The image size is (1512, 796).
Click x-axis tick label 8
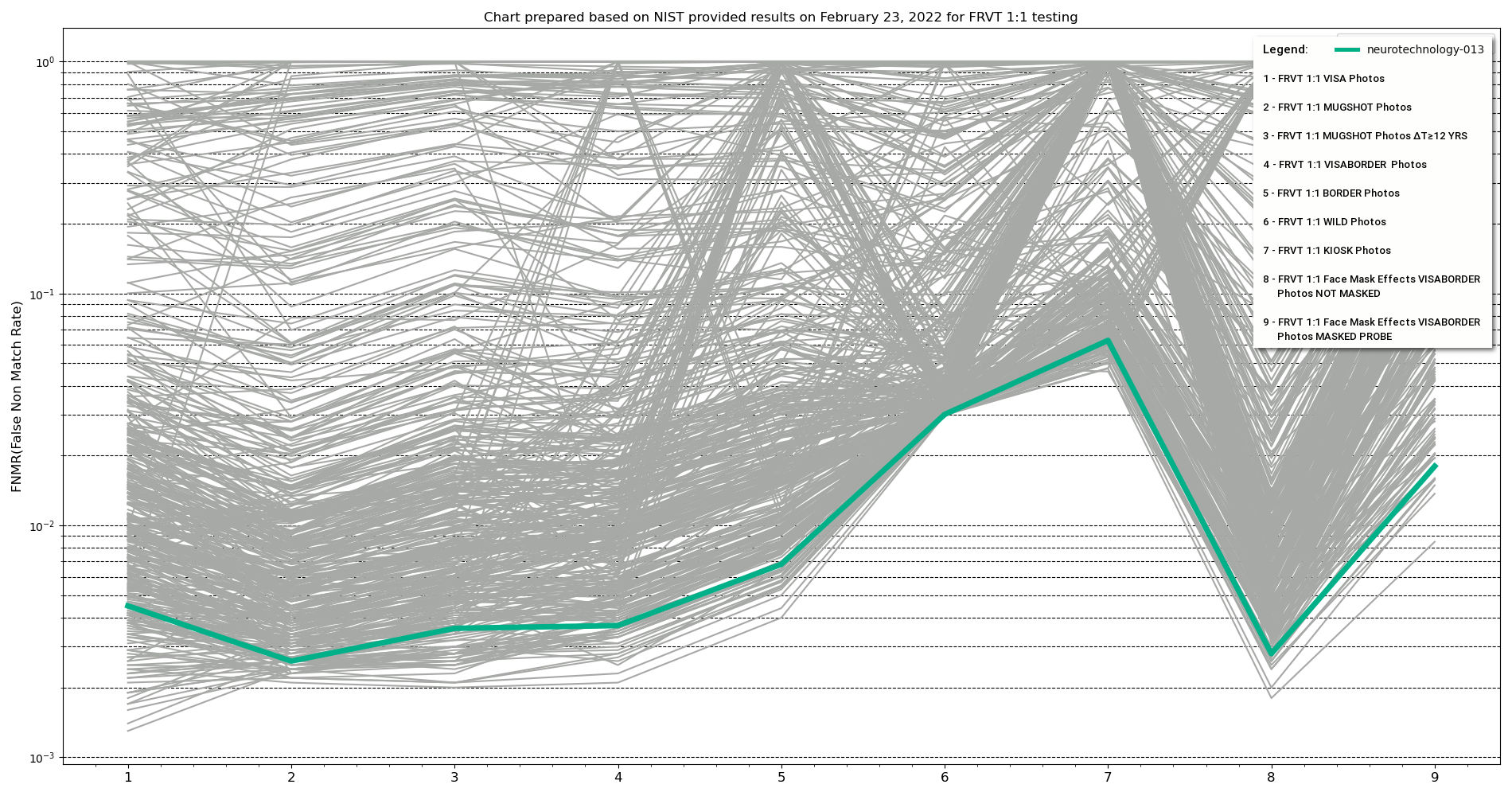(x=1271, y=778)
